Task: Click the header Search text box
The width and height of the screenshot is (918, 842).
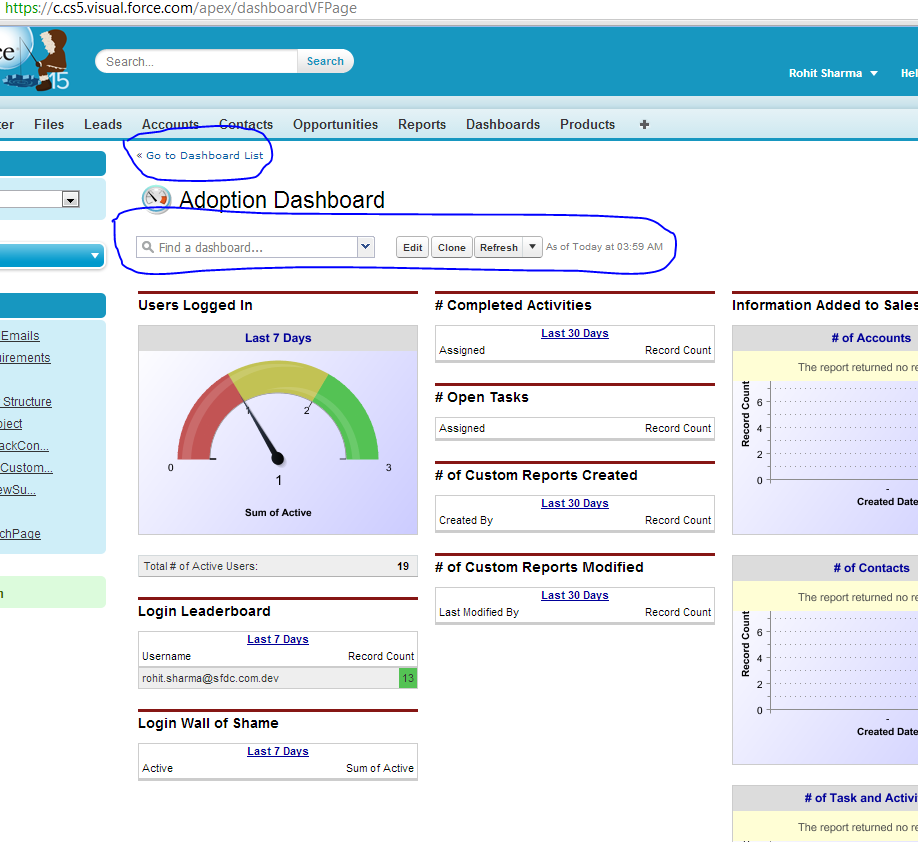Action: click(x=197, y=61)
